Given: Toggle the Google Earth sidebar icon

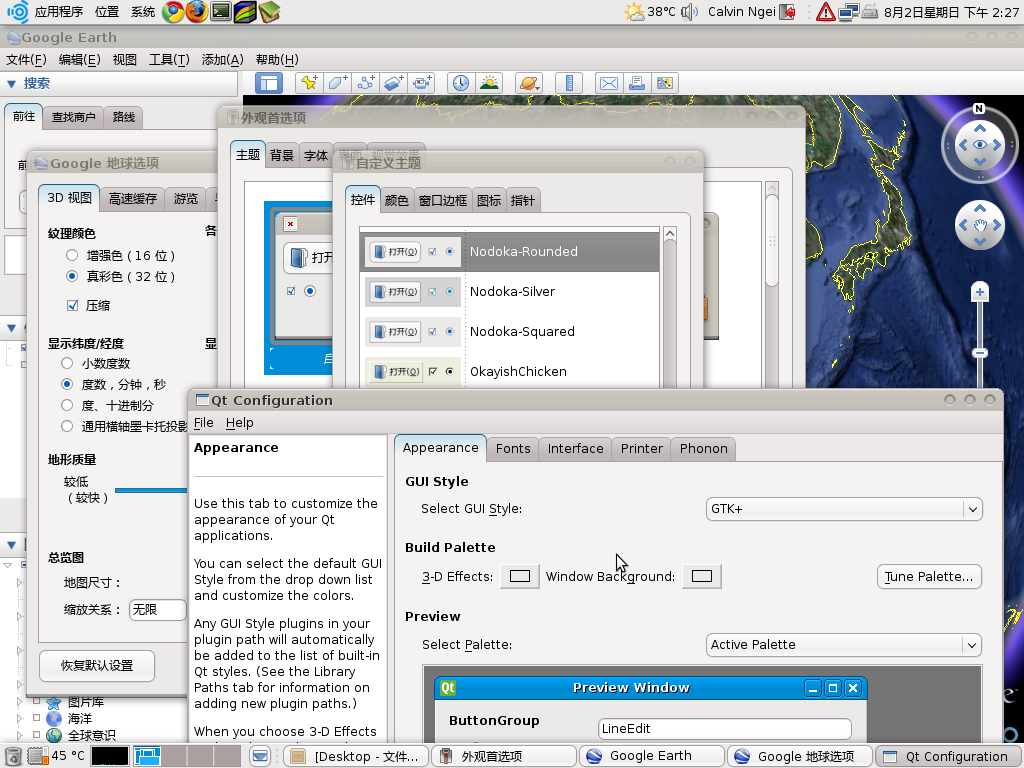Looking at the screenshot, I should pyautogui.click(x=268, y=83).
